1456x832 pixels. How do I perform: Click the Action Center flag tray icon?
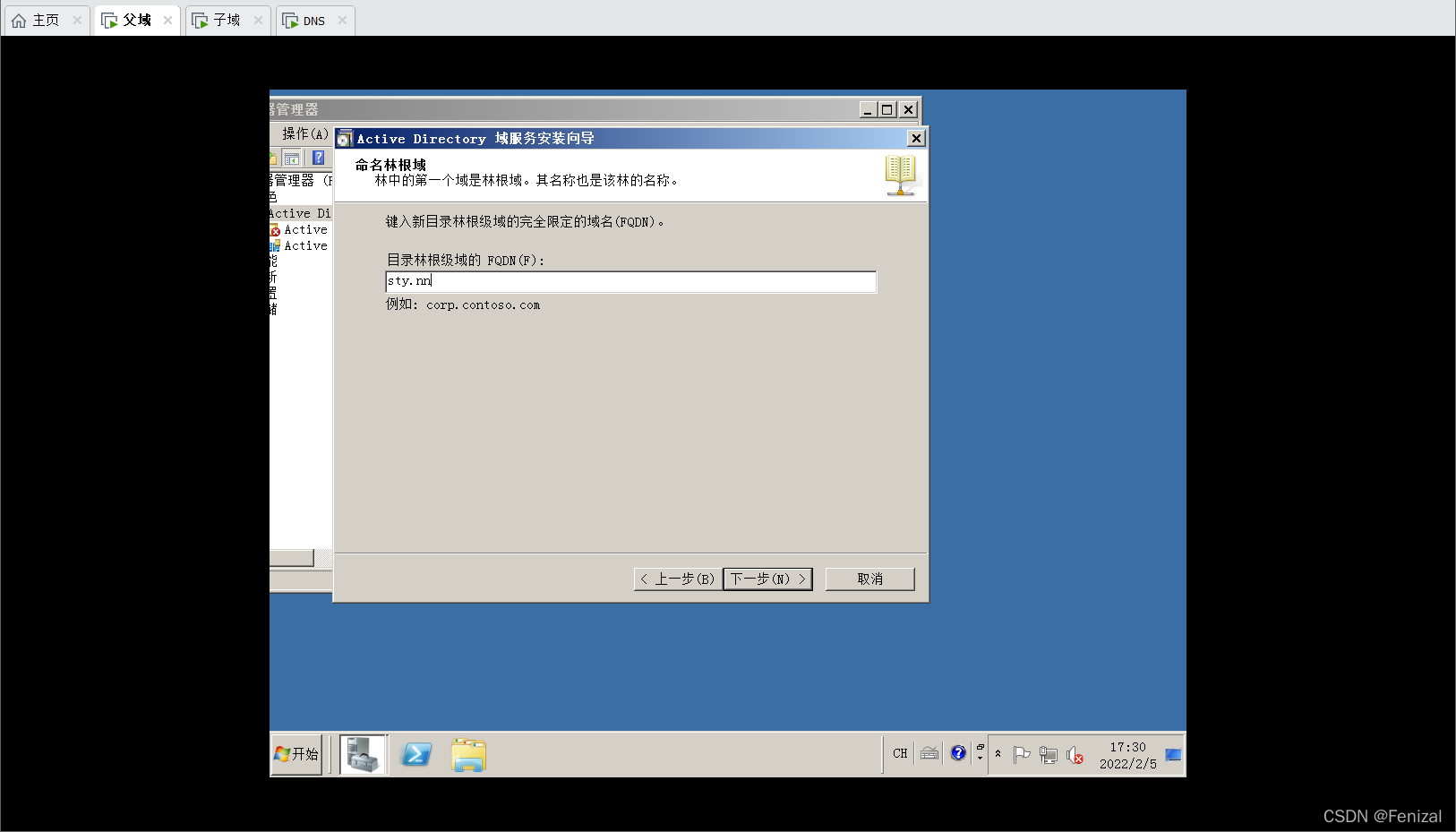pos(1022,755)
